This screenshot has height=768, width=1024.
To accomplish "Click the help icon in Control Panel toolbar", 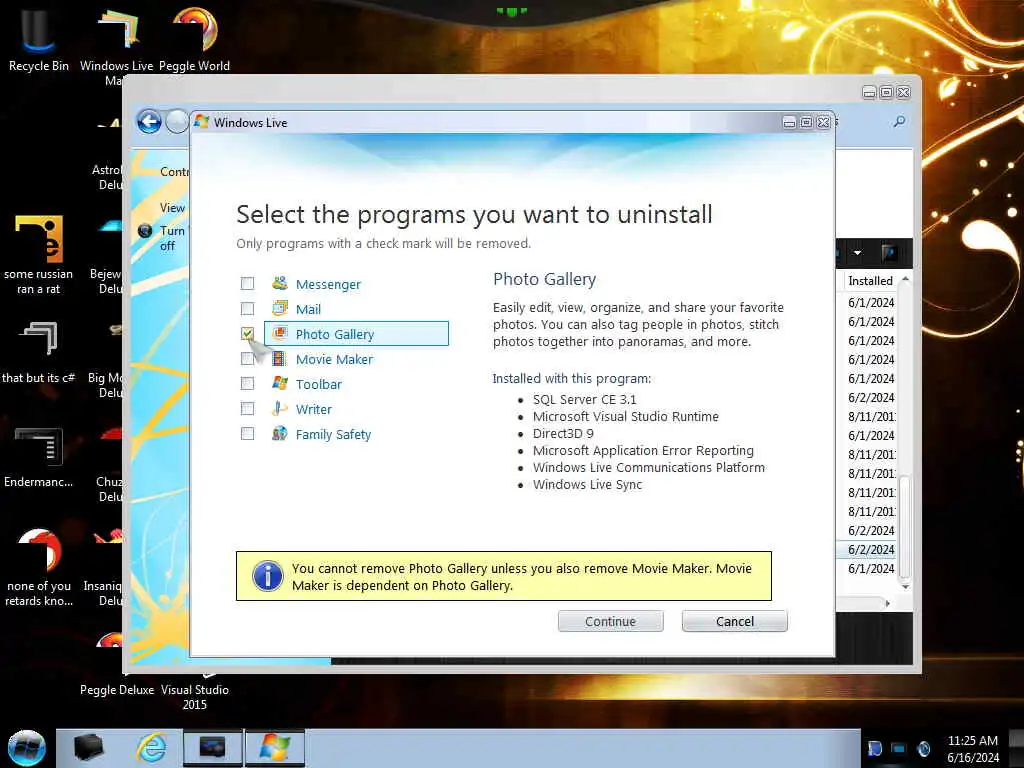I will [x=888, y=253].
